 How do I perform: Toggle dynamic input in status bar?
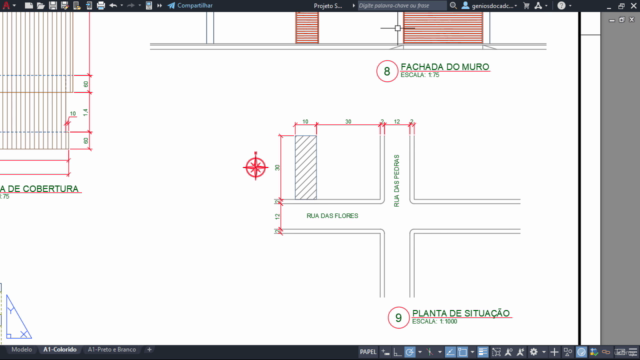(386, 352)
